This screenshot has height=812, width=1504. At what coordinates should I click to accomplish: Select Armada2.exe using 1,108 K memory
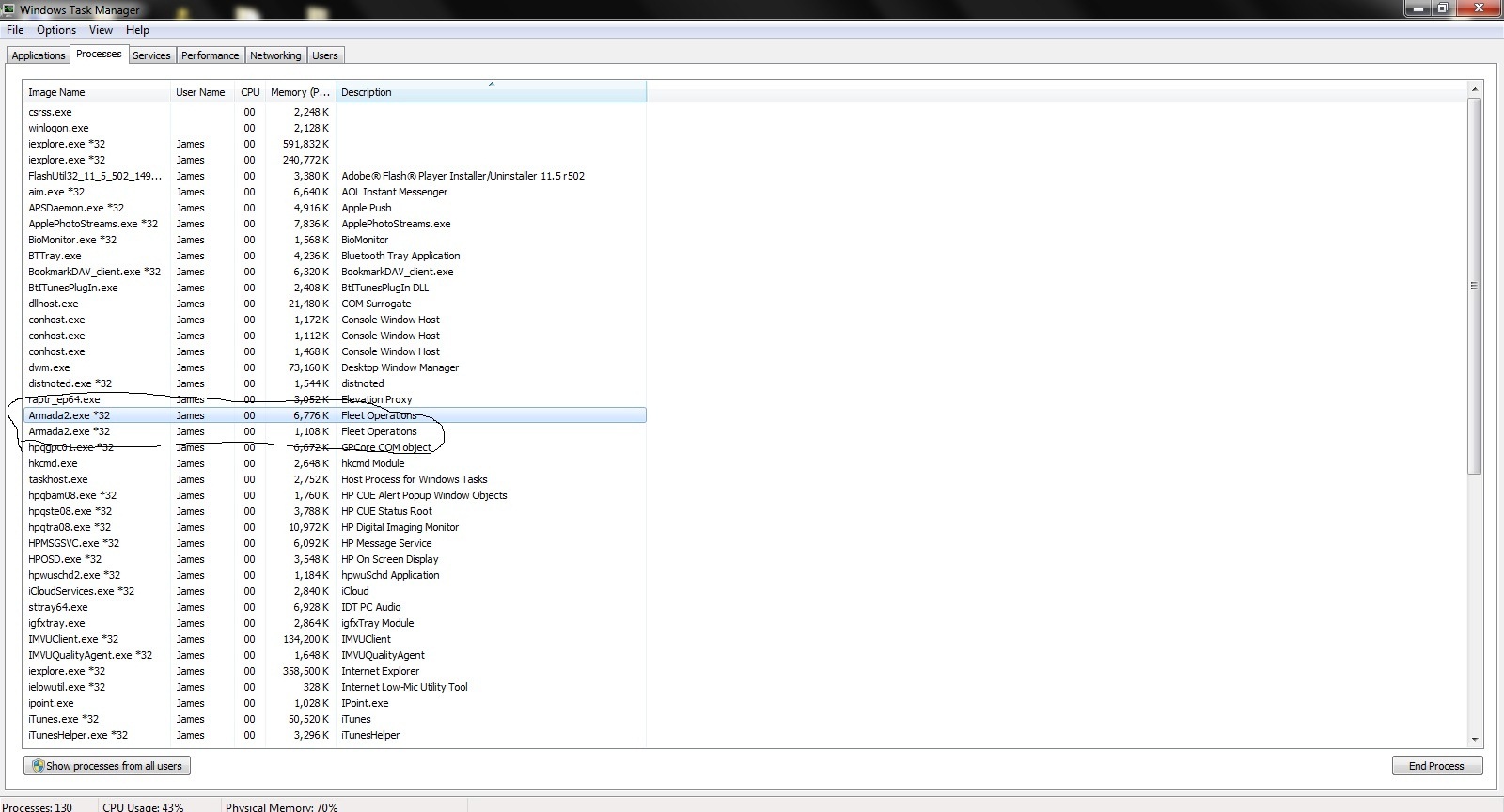335,431
